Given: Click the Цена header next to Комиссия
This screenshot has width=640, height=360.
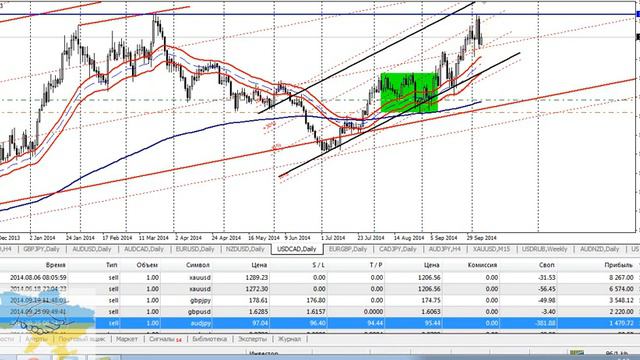Looking at the screenshot, I should click(x=431, y=265).
